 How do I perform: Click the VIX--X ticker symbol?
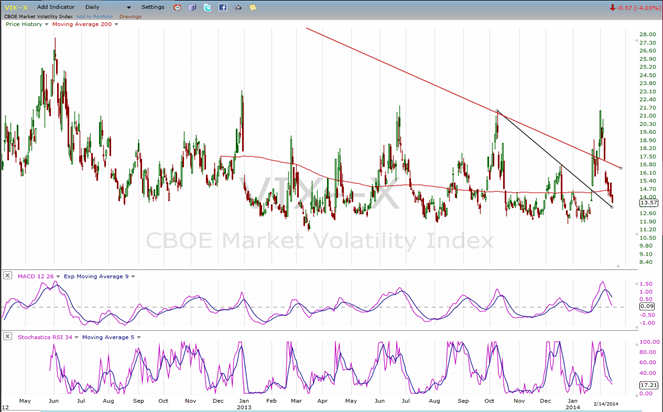point(16,8)
